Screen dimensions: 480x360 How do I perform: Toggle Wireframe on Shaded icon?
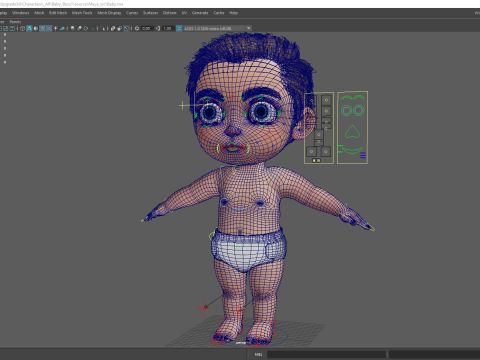(42, 28)
